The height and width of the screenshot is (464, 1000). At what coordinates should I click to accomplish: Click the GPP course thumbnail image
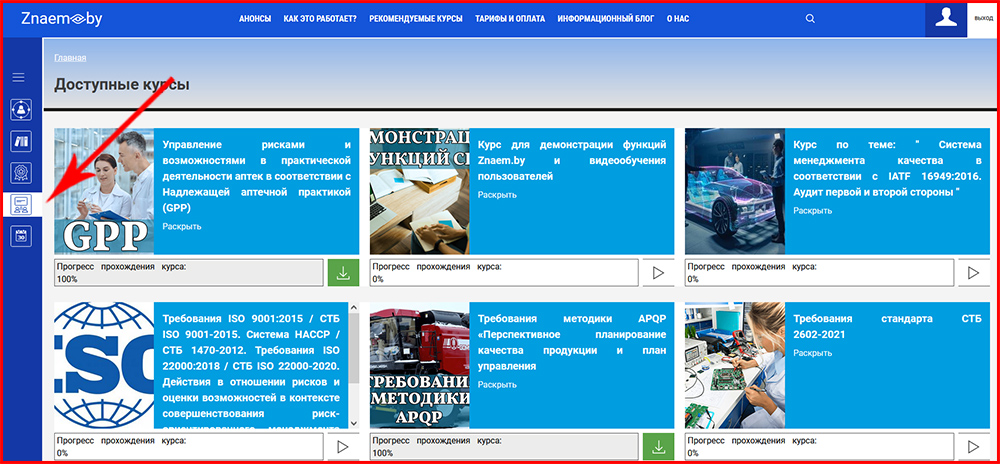pos(104,191)
